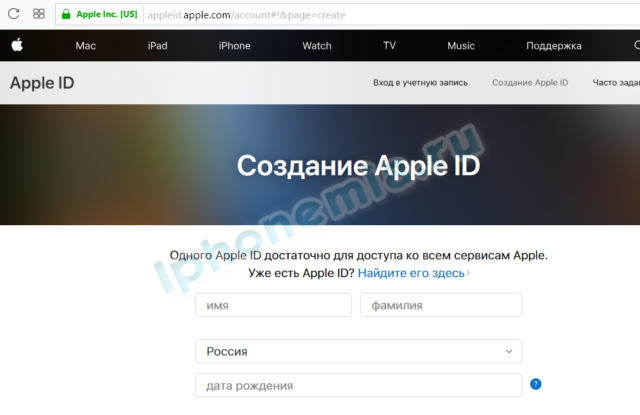Click the text Одного Apple ID достаточно
The width and height of the screenshot is (640, 415).
[x=251, y=255]
